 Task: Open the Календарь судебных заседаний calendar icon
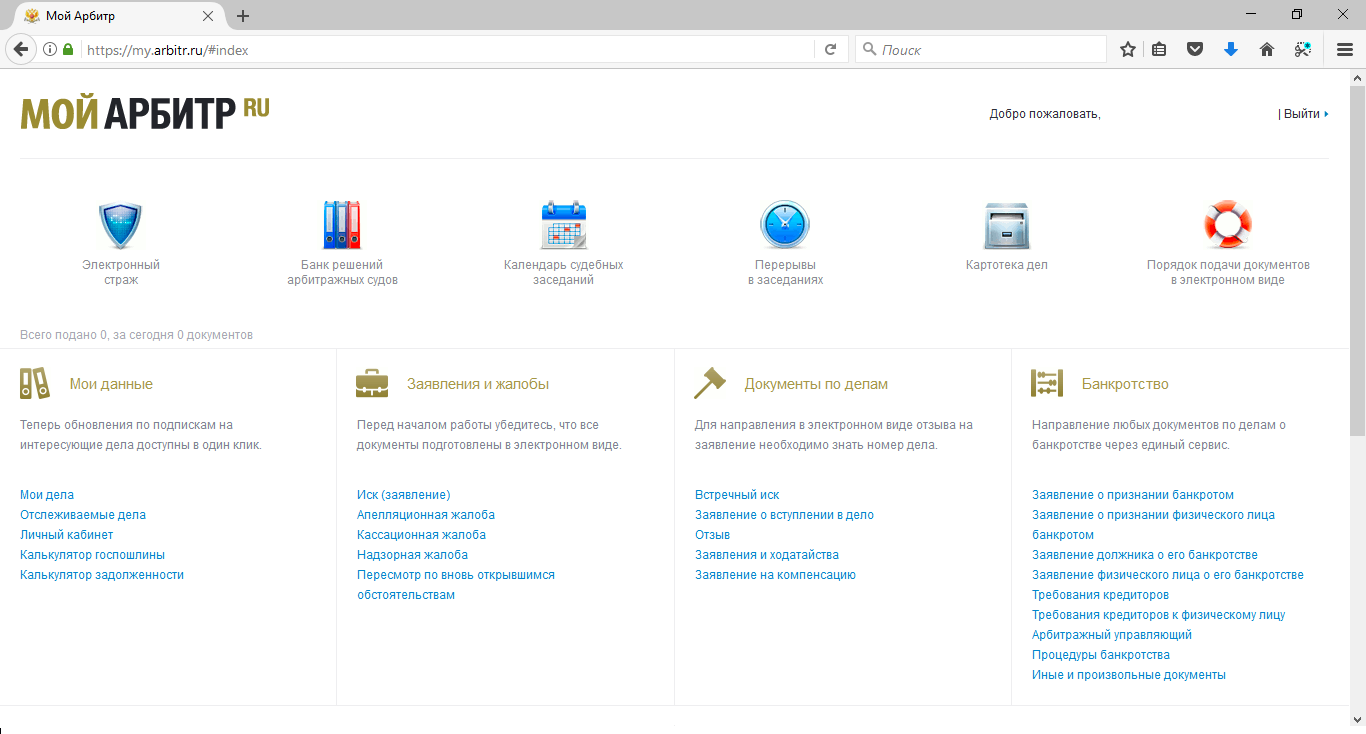coord(563,225)
